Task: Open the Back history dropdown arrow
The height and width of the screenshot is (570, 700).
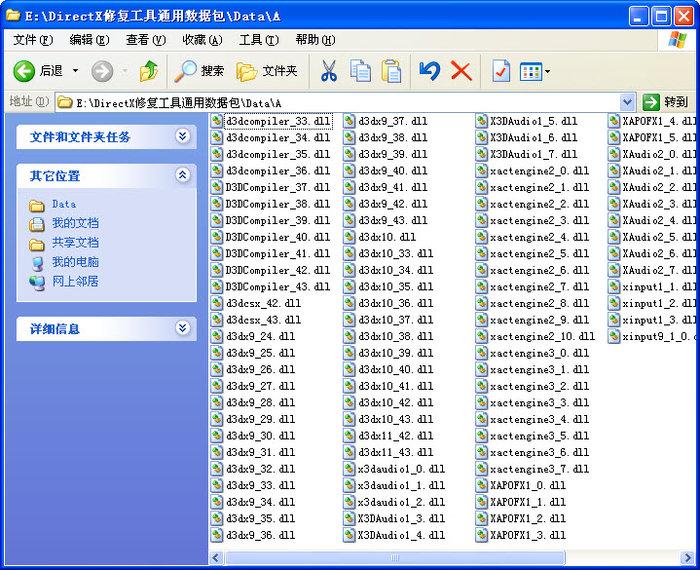Action: (75, 71)
